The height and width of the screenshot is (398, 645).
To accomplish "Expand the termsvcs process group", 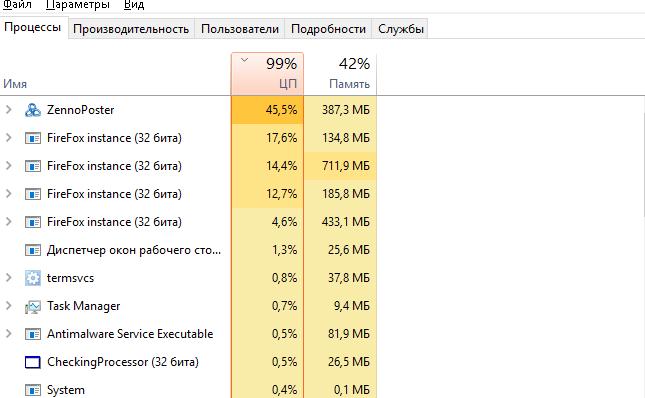I will [x=8, y=278].
